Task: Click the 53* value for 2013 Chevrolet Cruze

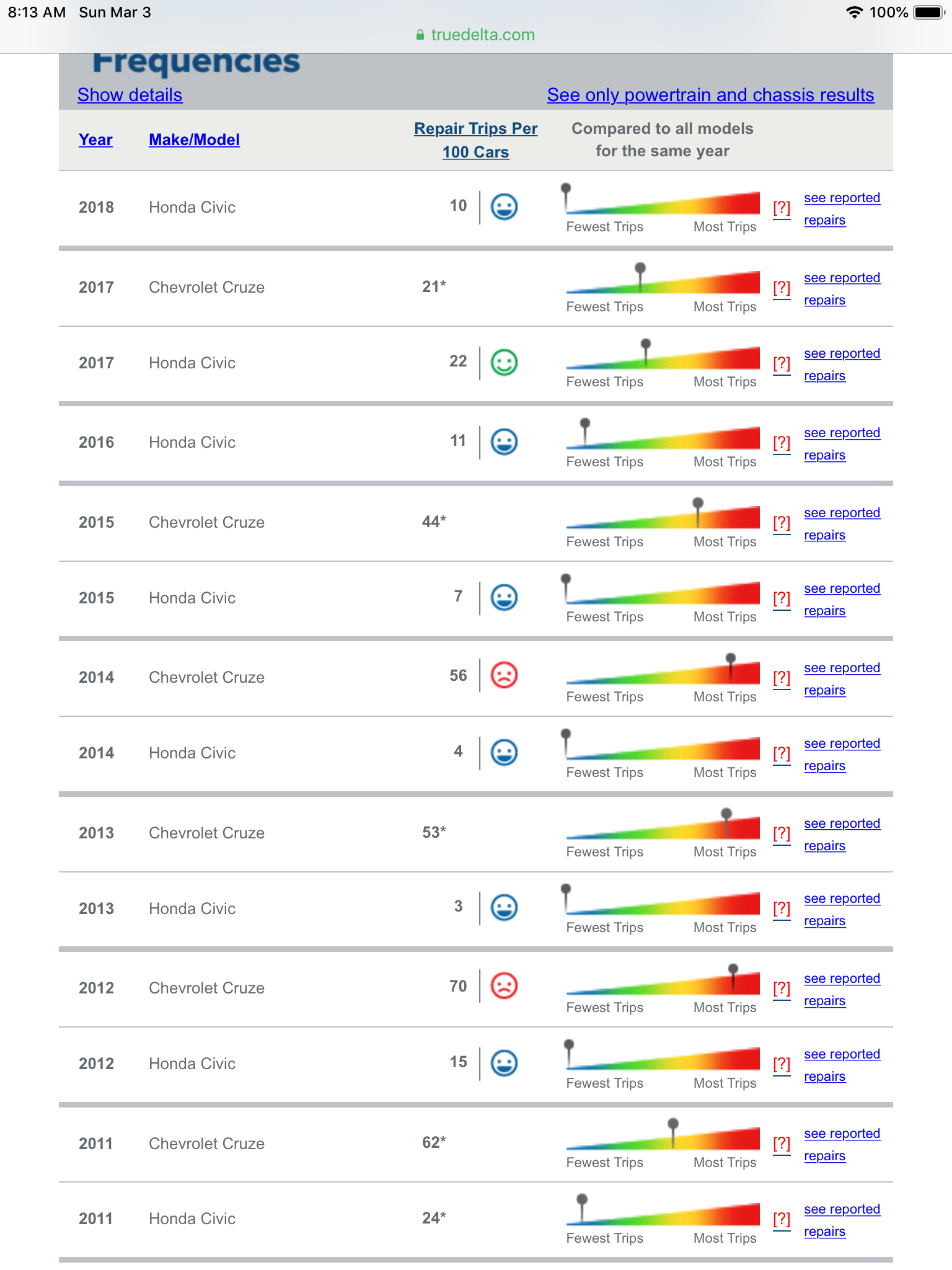Action: point(434,832)
